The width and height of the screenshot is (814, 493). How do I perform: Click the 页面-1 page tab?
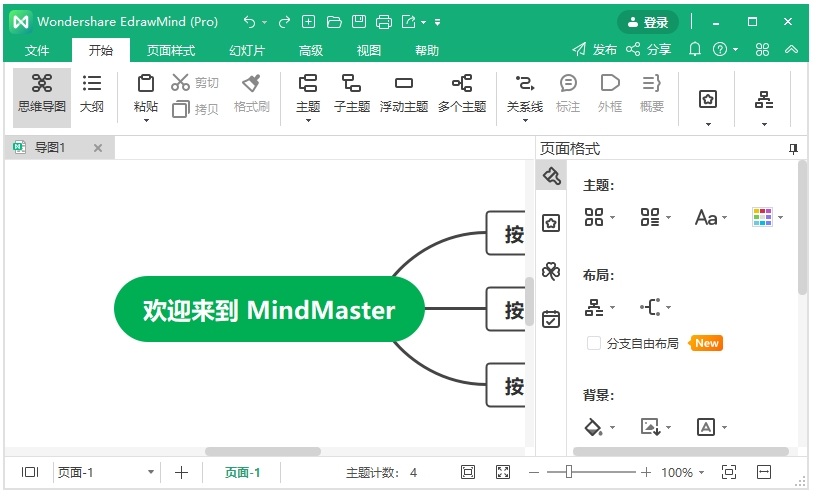click(x=242, y=473)
